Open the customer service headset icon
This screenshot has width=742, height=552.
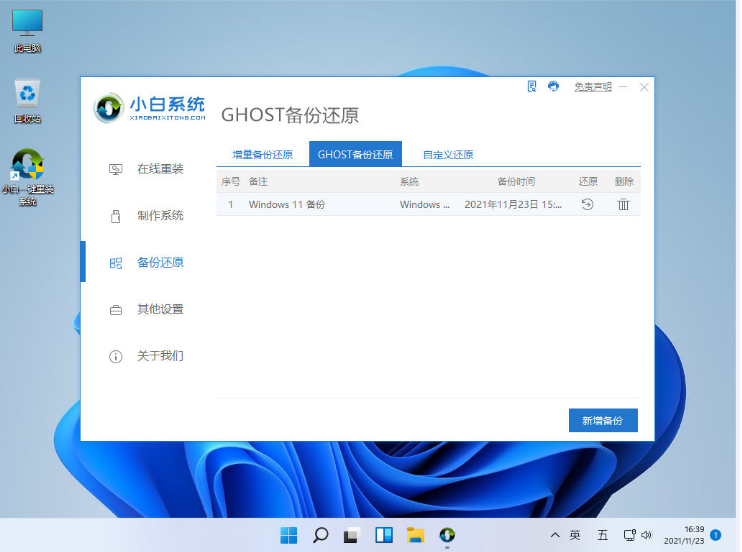click(554, 87)
